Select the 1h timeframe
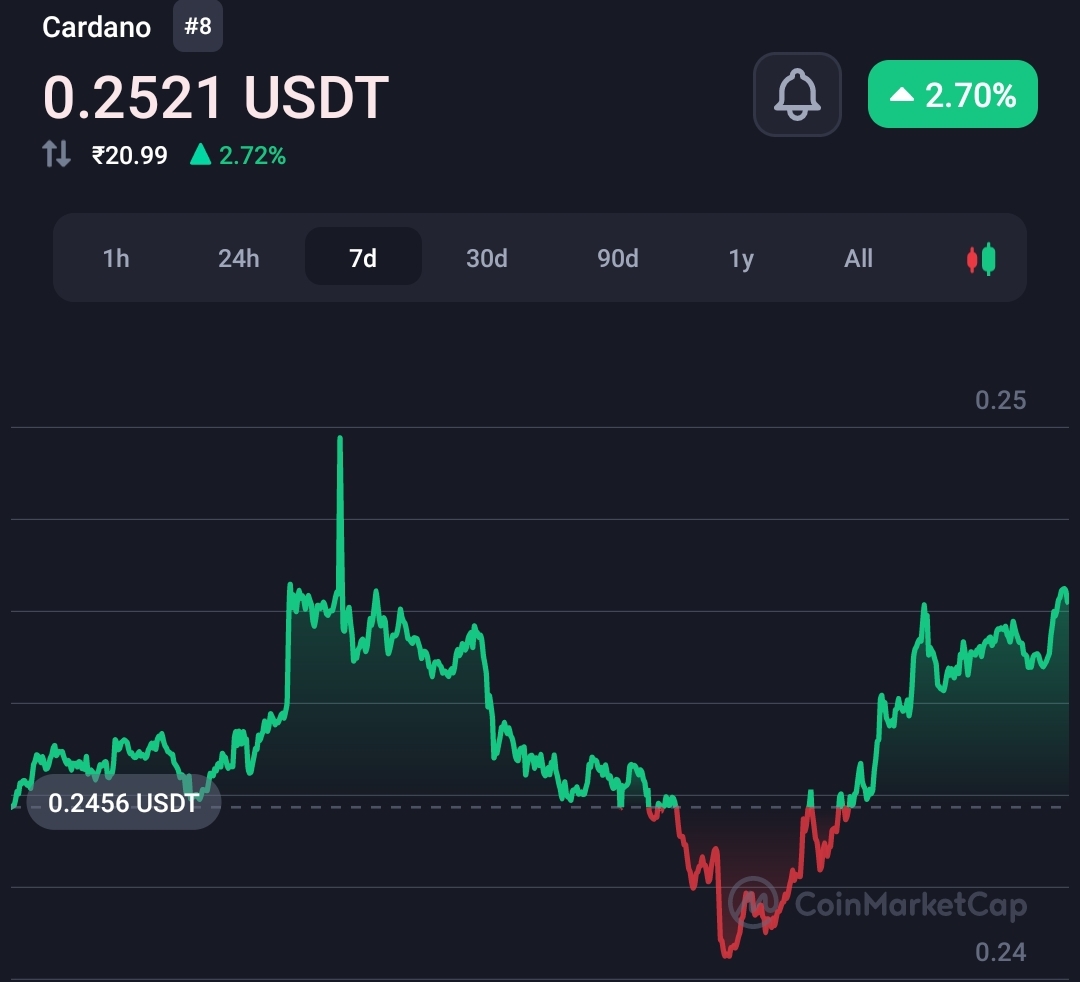The height and width of the screenshot is (982, 1080). [x=116, y=258]
